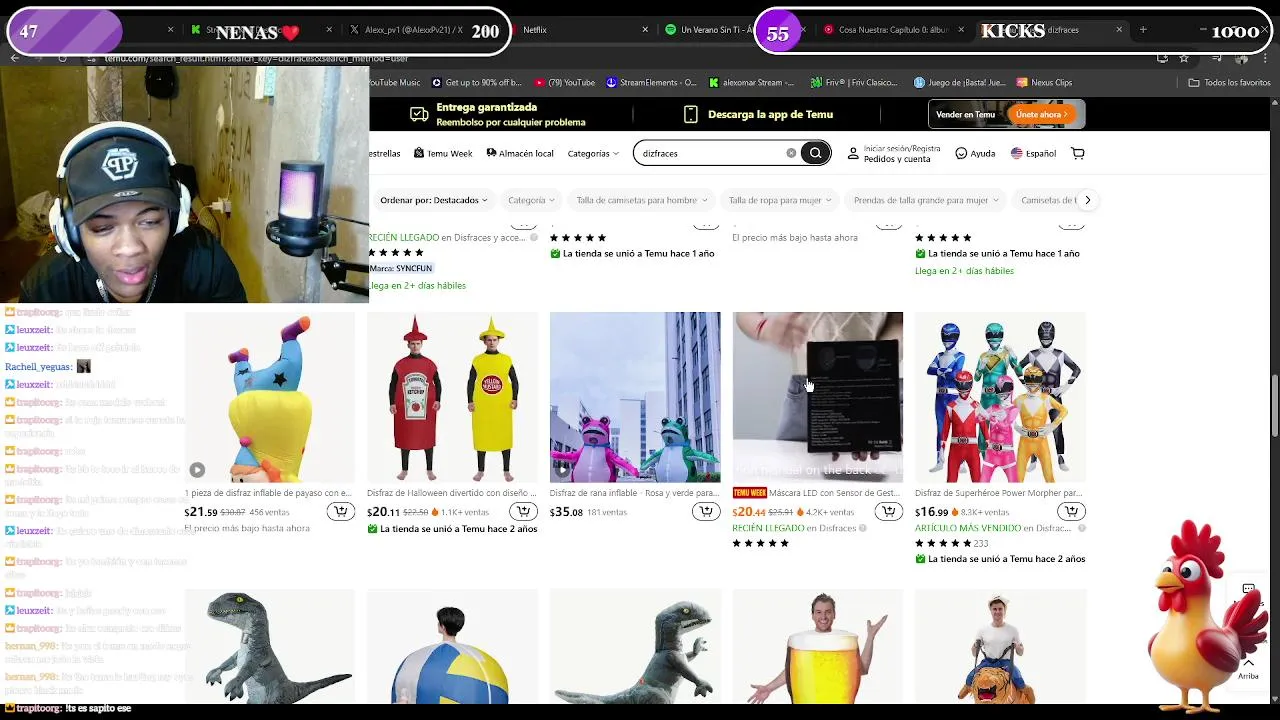Expand the Categoría filter dropdown

[531, 200]
